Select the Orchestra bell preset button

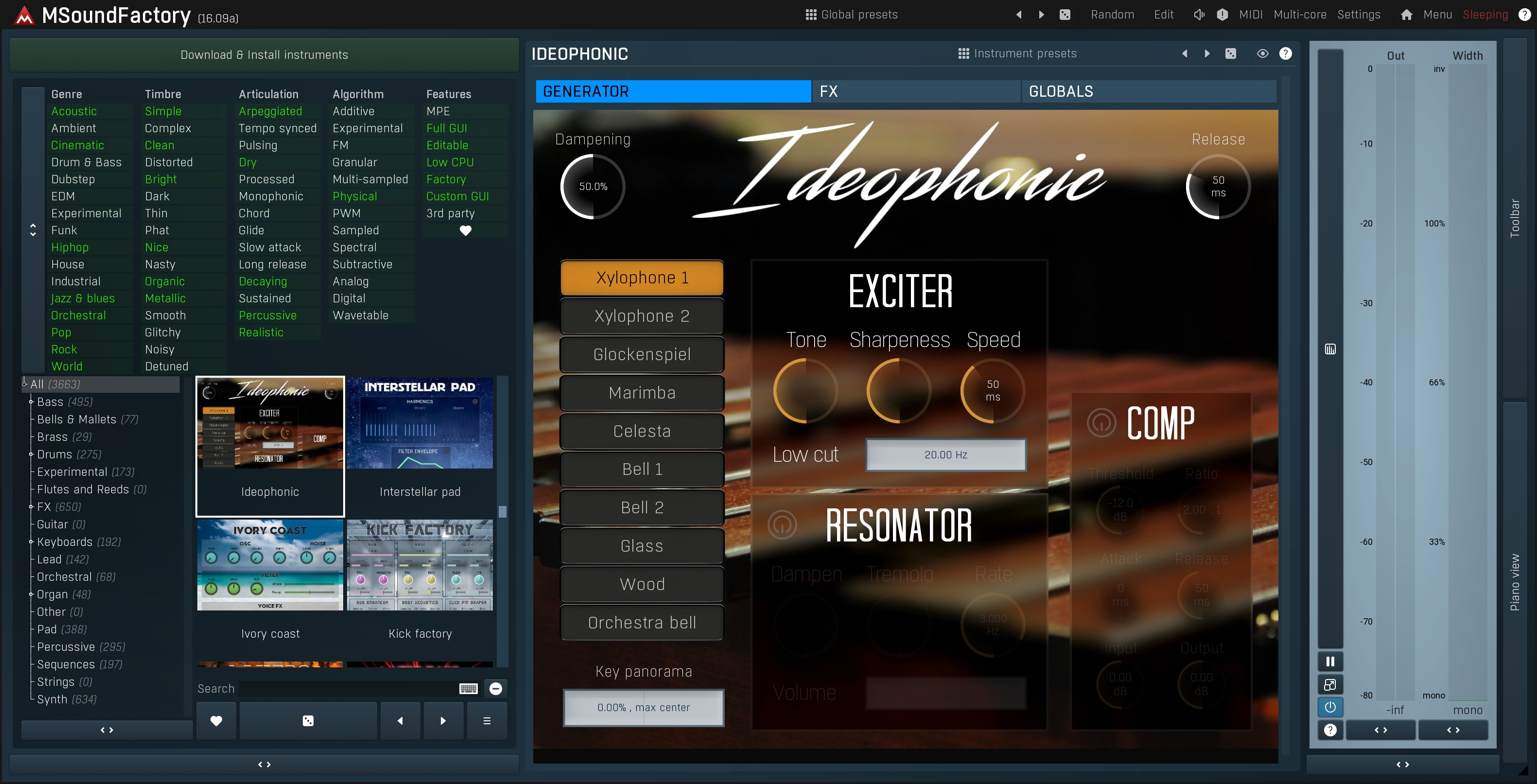click(x=642, y=622)
